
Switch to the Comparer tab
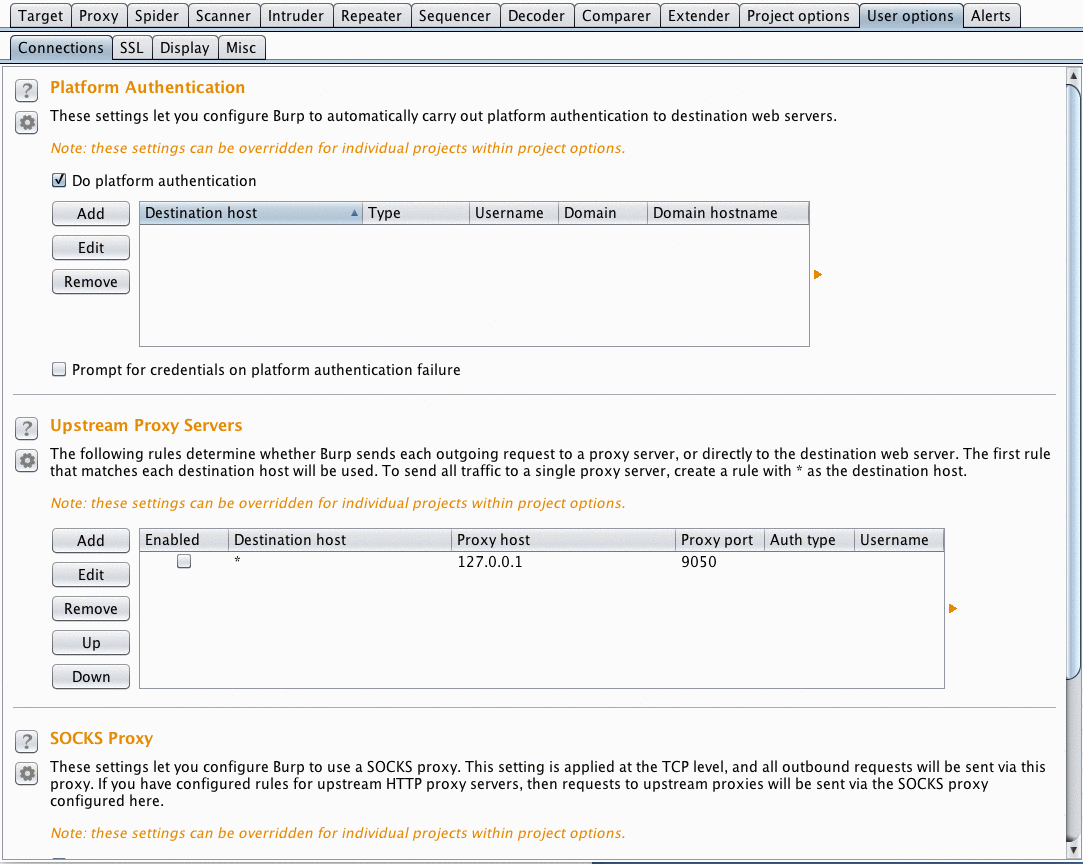(x=616, y=16)
